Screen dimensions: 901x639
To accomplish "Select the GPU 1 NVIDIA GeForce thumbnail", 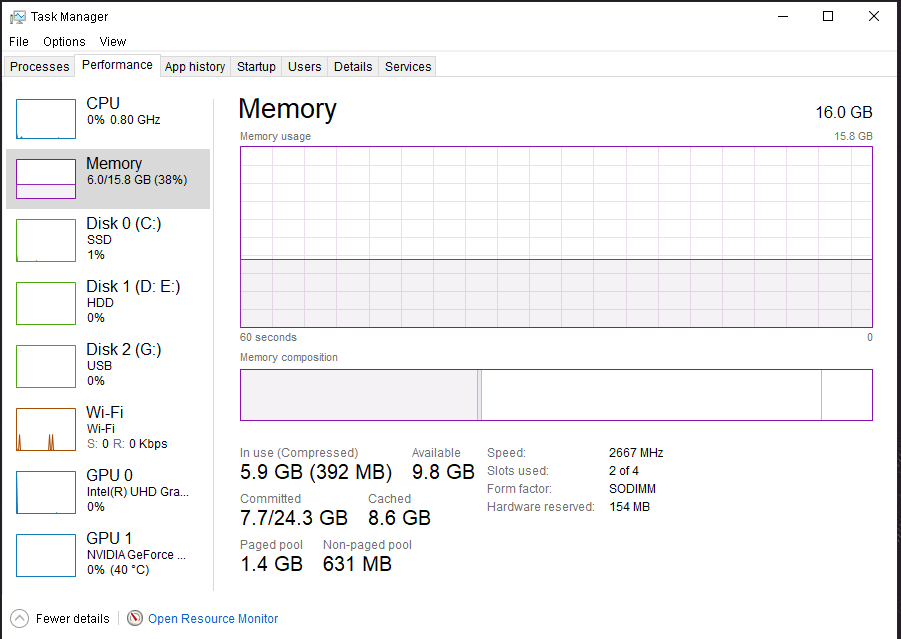I will click(46, 555).
